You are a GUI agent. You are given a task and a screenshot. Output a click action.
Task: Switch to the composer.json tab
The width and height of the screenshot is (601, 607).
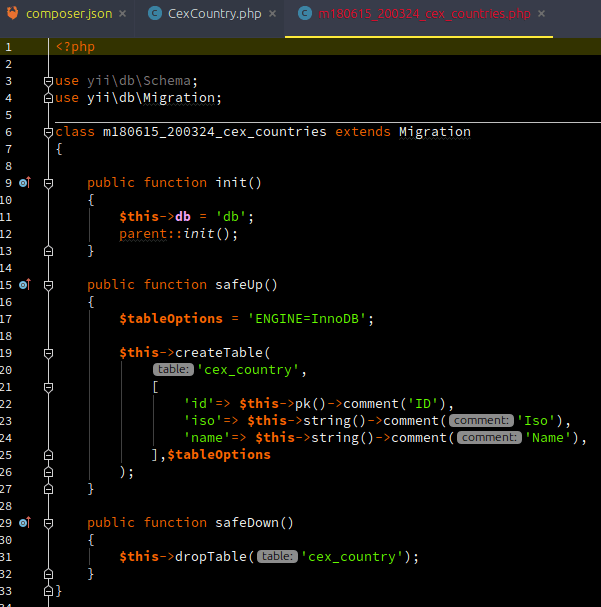[x=69, y=14]
